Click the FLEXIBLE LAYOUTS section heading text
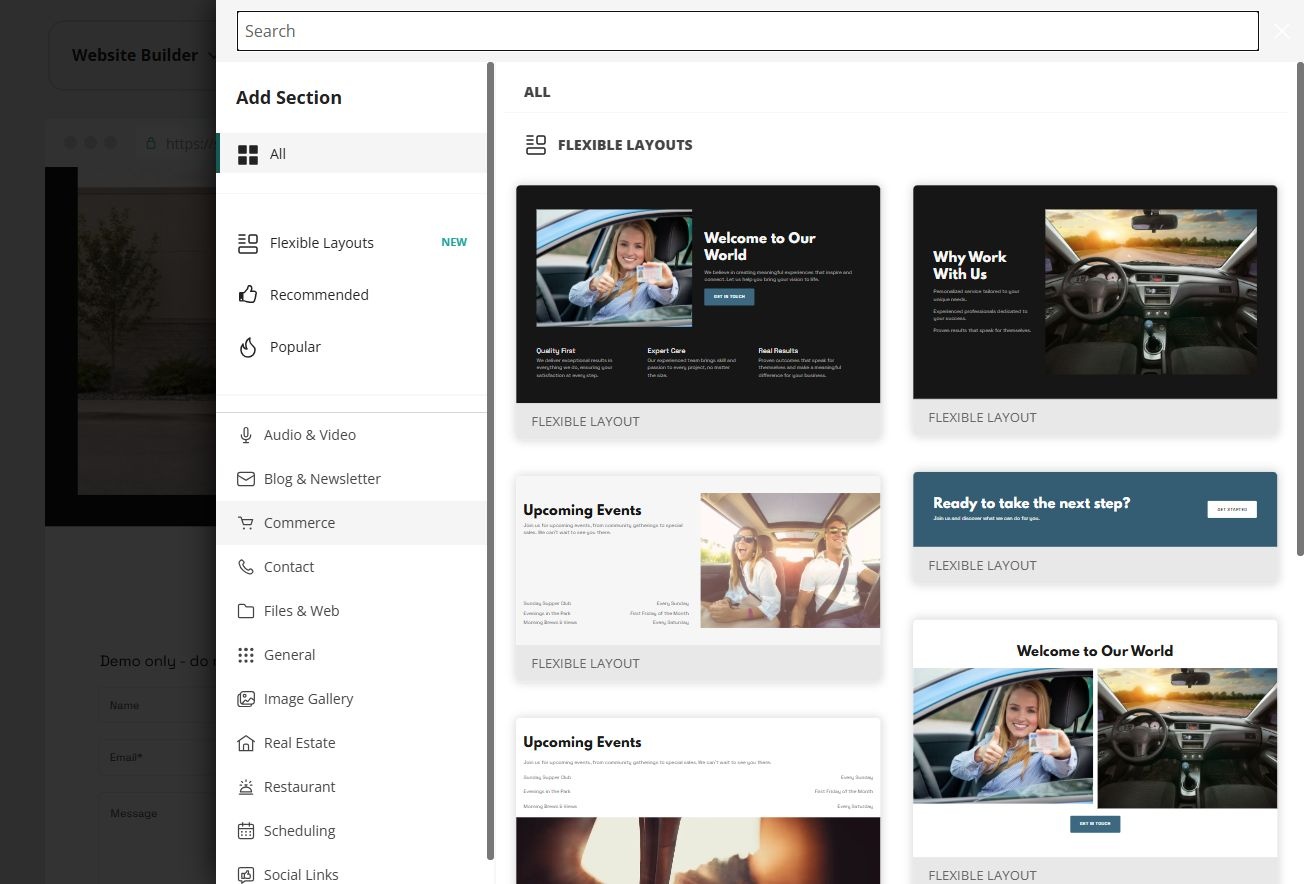 pyautogui.click(x=625, y=145)
